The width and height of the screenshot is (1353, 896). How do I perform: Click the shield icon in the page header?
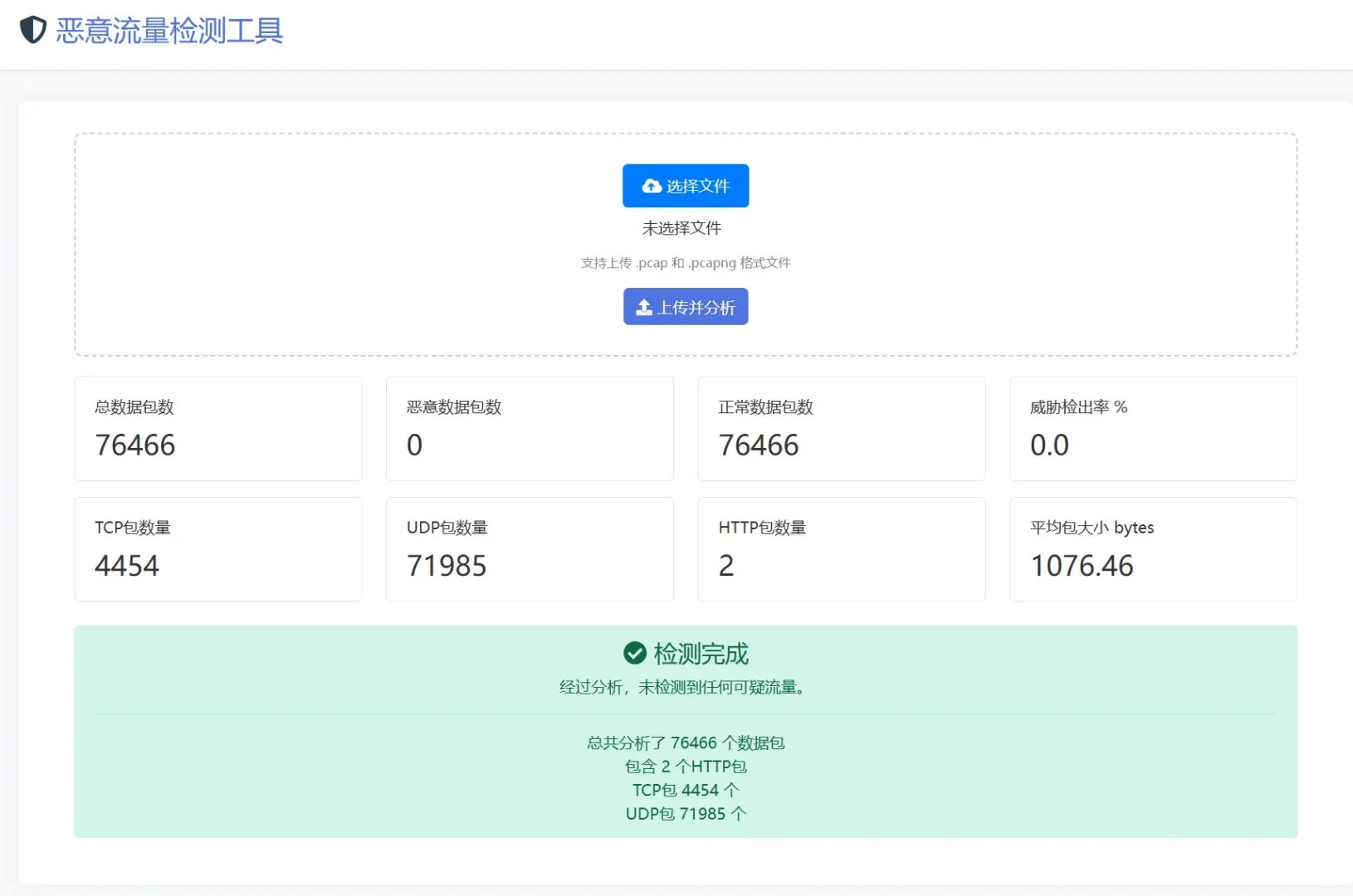pyautogui.click(x=32, y=30)
